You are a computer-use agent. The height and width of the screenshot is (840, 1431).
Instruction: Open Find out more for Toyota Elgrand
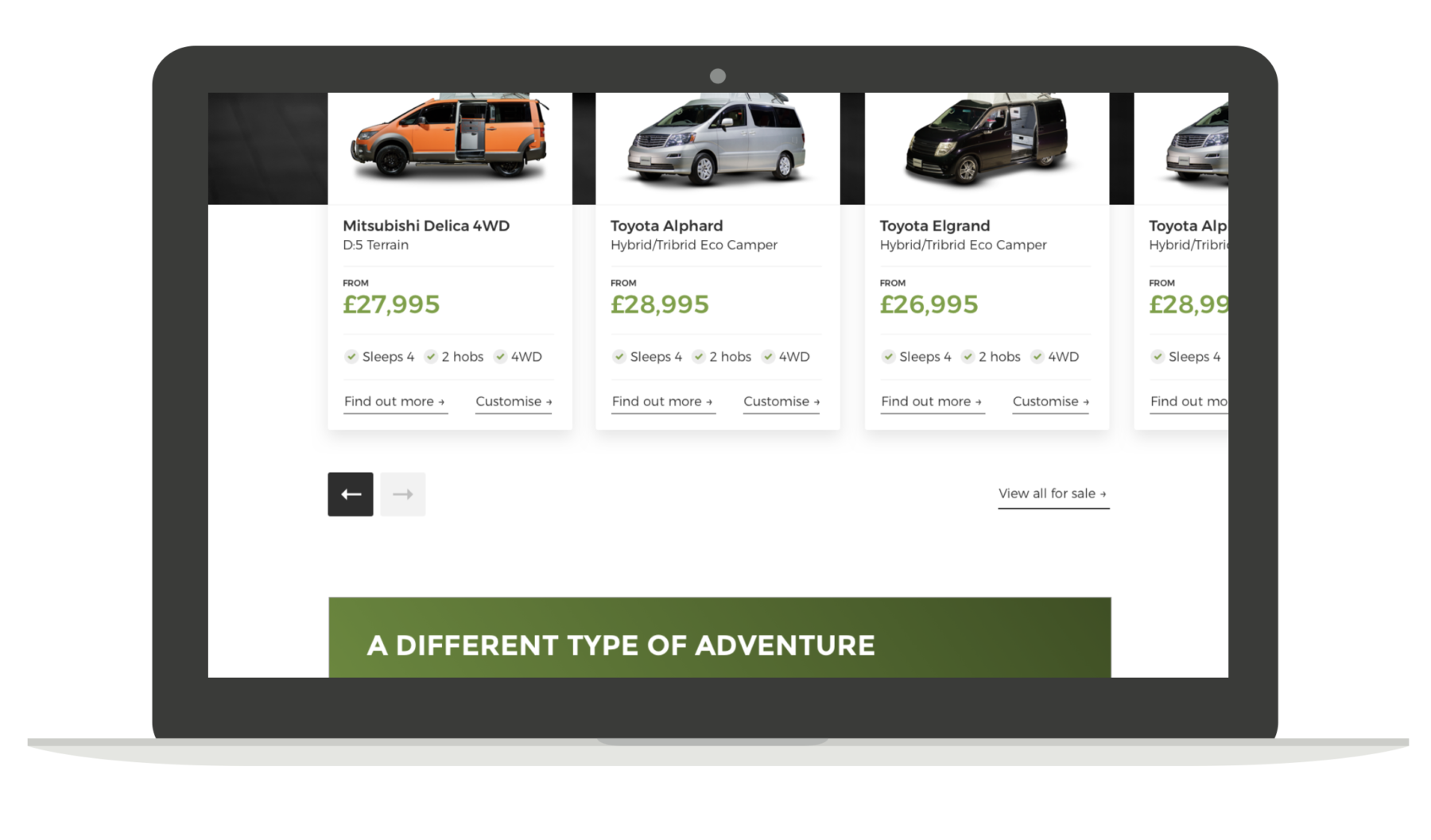pyautogui.click(x=933, y=402)
